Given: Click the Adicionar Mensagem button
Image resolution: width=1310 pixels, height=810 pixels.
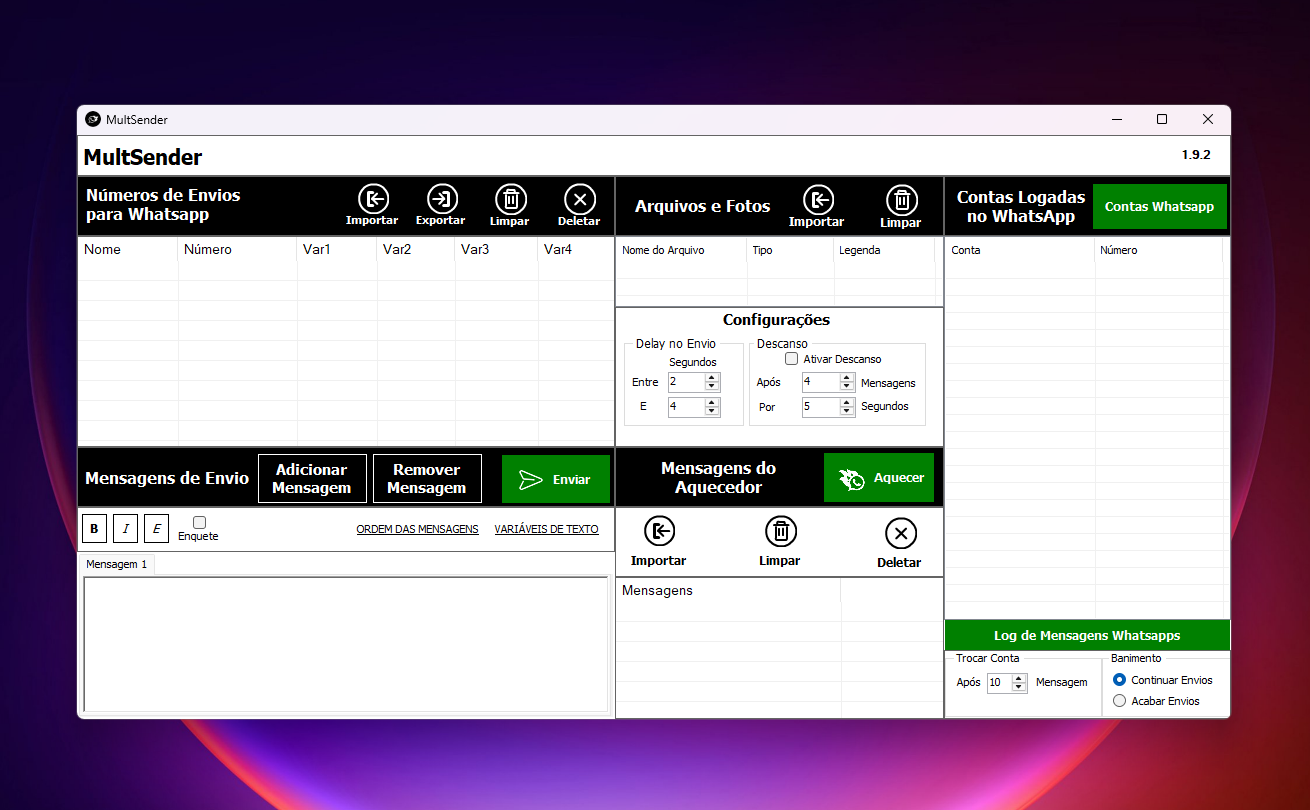Looking at the screenshot, I should (x=311, y=479).
